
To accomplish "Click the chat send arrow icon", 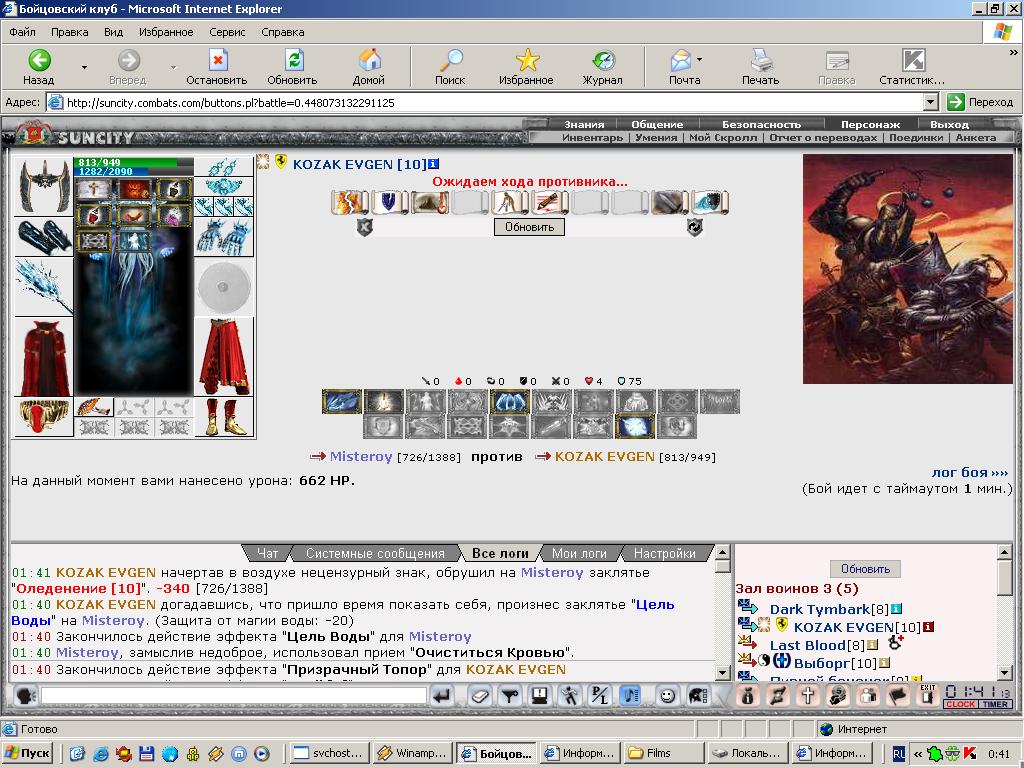I will [442, 696].
